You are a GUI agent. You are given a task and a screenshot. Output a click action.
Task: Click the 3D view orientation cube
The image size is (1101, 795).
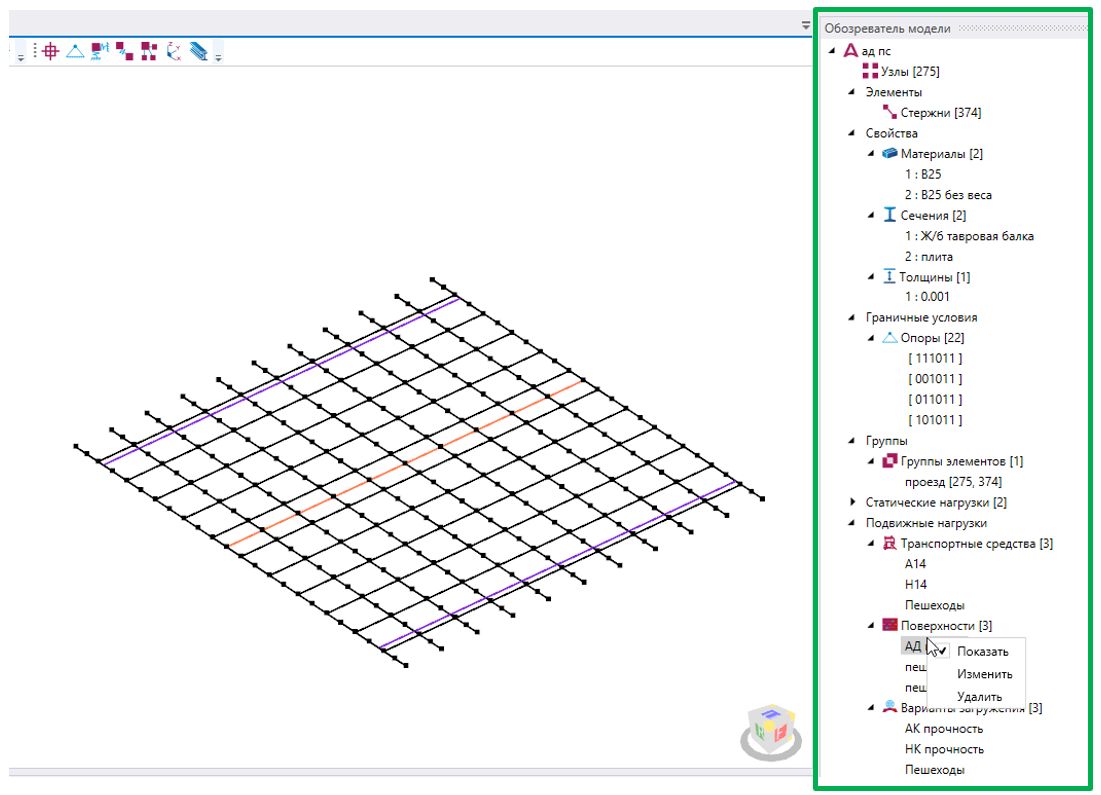pyautogui.click(x=771, y=730)
